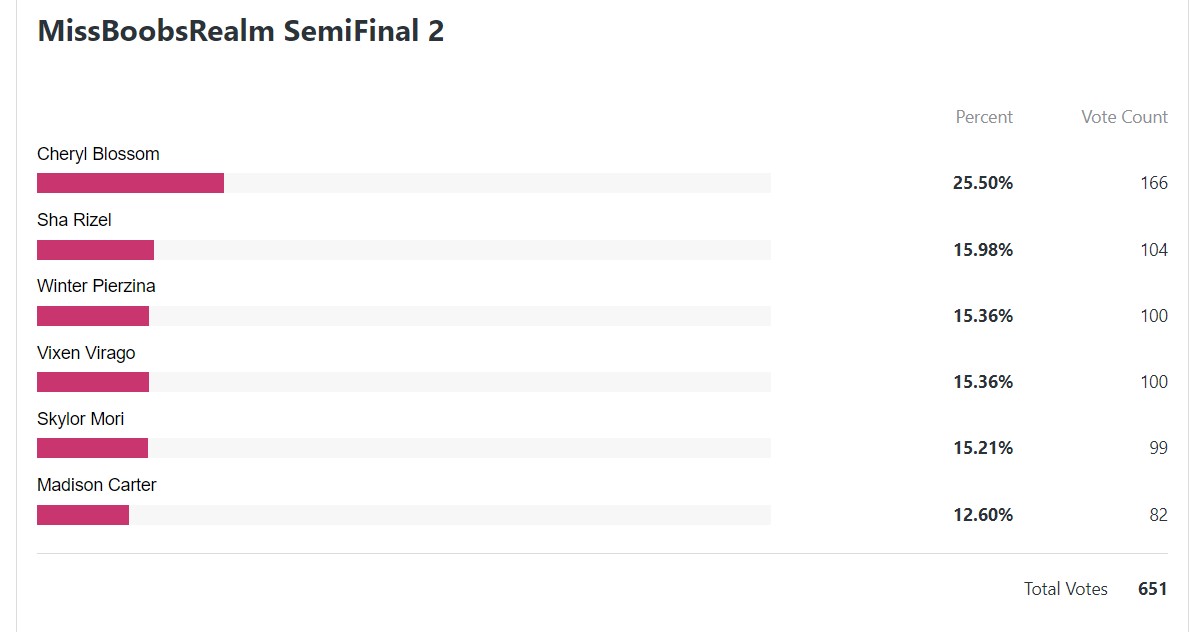Click Vixen Virago's pink result bar
Viewport: 1192px width, 632px height.
93,382
